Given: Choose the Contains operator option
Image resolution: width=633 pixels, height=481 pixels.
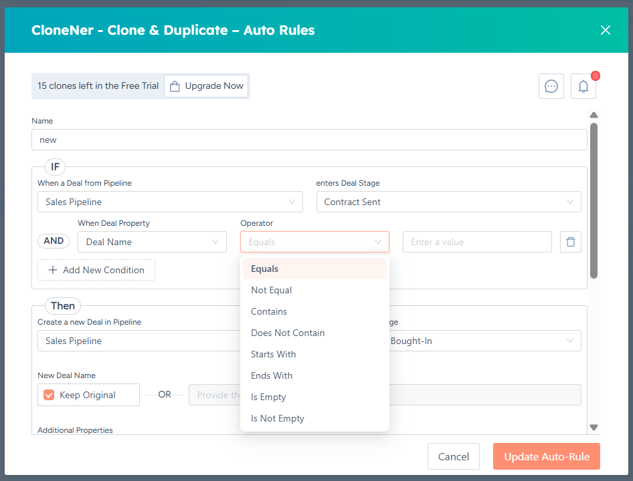Looking at the screenshot, I should click(x=314, y=312).
